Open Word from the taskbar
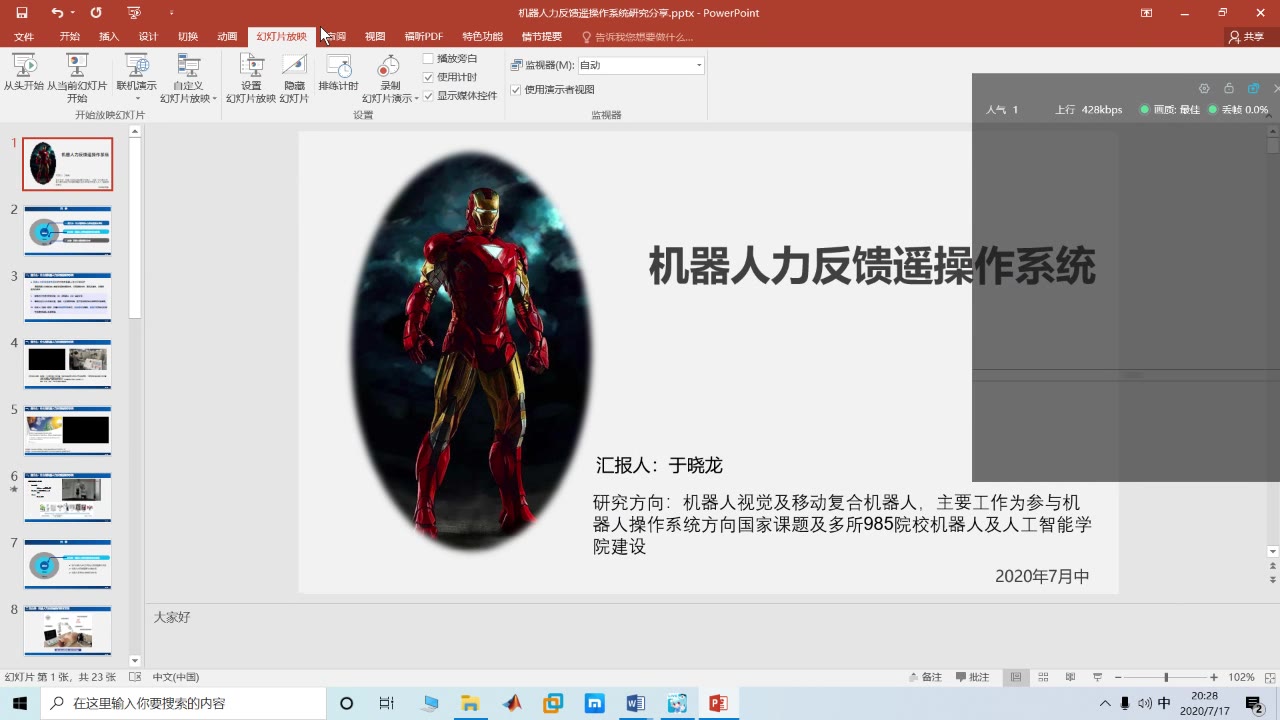The width and height of the screenshot is (1280, 720). coord(635,703)
